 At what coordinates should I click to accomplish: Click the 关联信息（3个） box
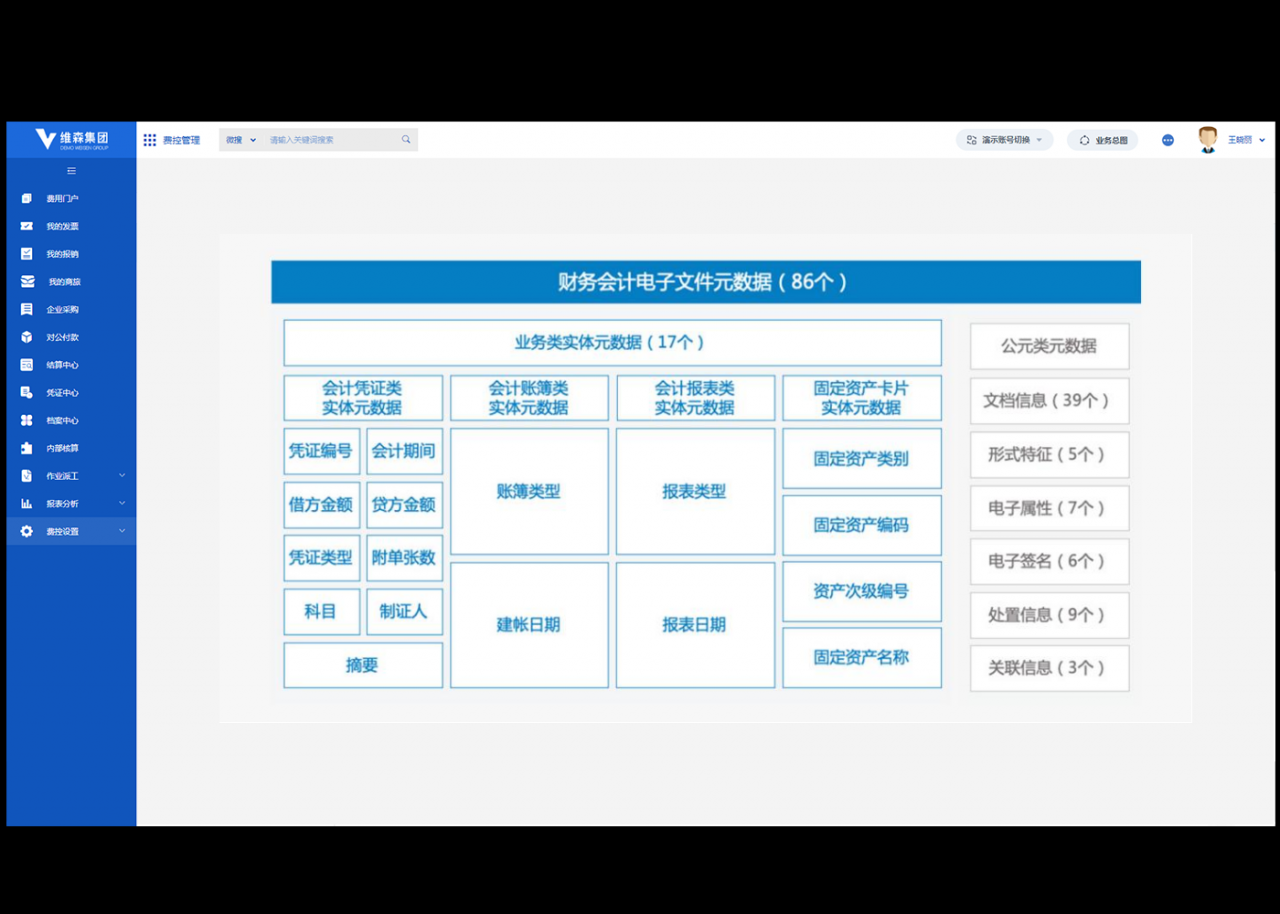click(1050, 669)
